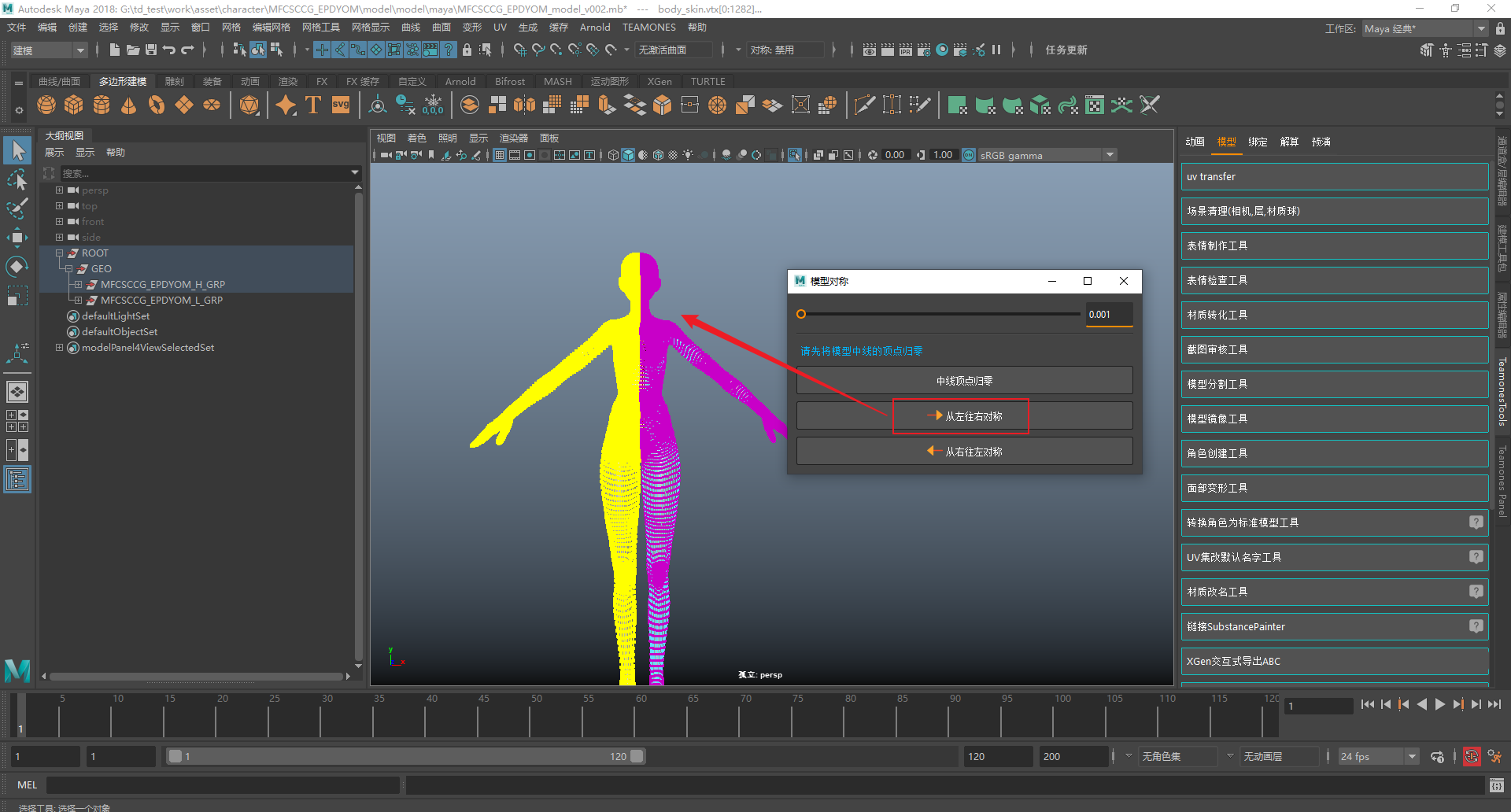Click the undo arrow icon
The height and width of the screenshot is (812, 1511).
(x=169, y=50)
